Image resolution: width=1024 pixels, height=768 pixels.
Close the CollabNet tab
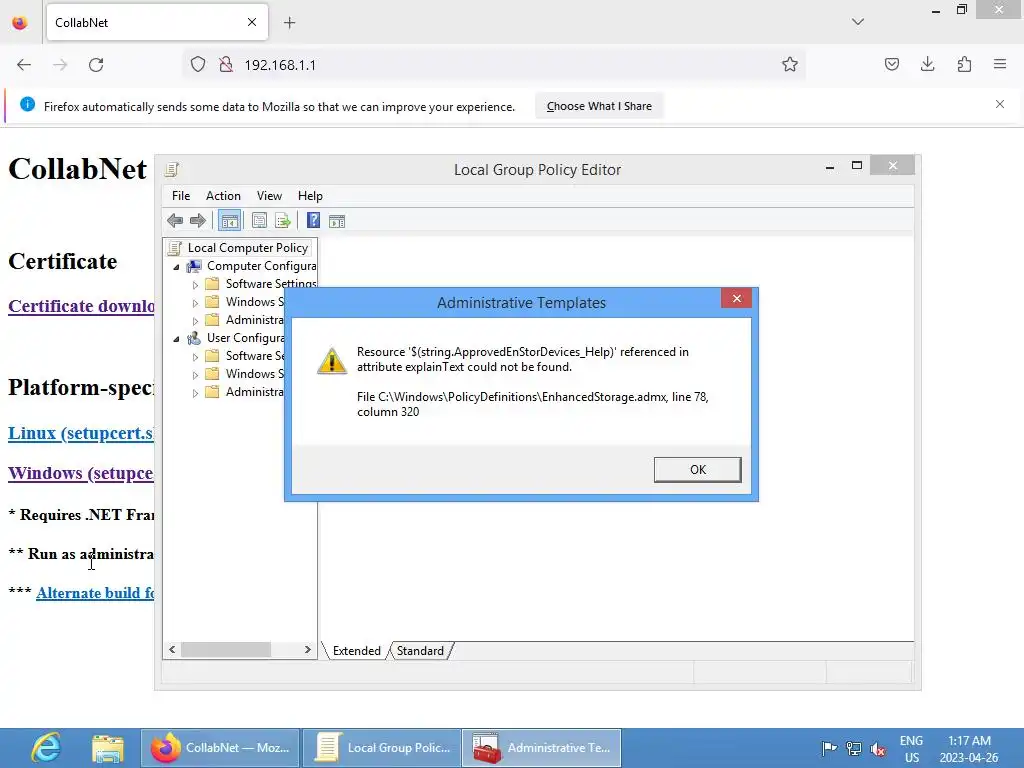pyautogui.click(x=252, y=22)
